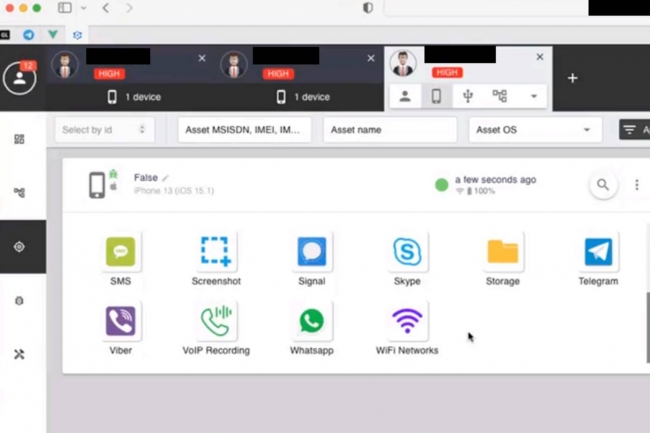Viewport: 650px width, 433px height.
Task: Click the Asset name input field
Action: click(390, 130)
